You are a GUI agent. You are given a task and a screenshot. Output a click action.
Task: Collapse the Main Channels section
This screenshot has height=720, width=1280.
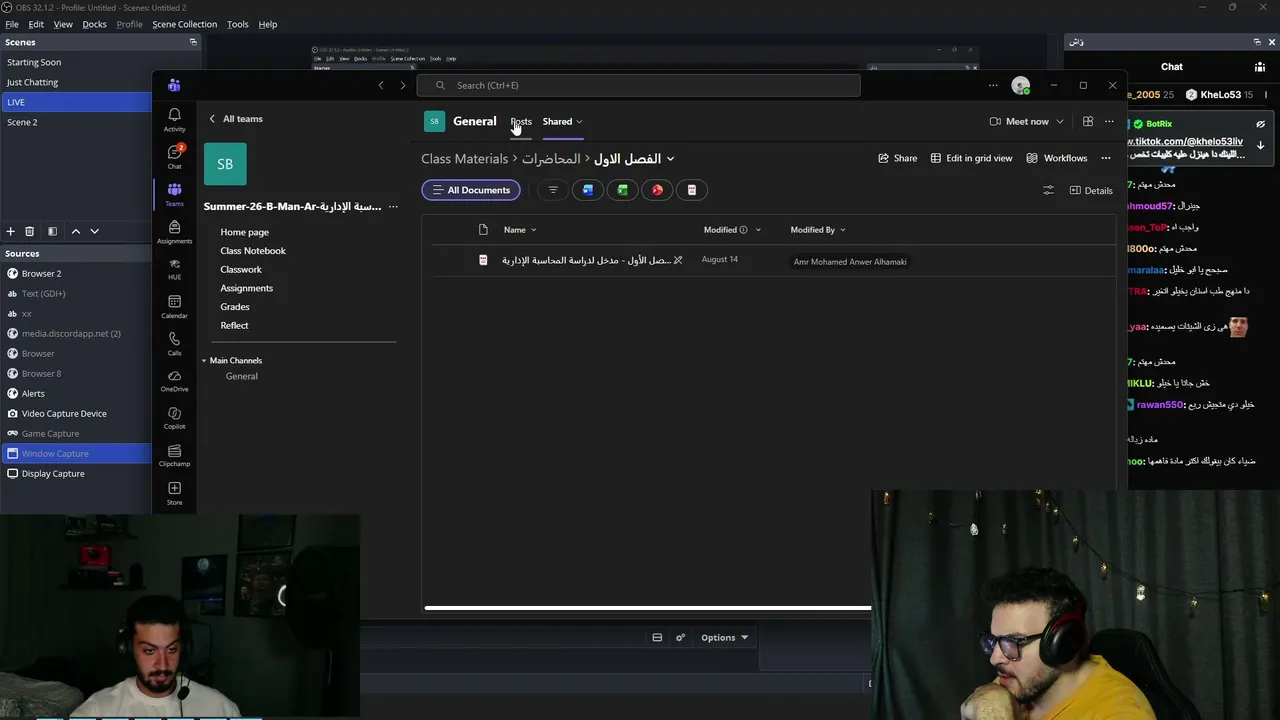click(x=204, y=360)
